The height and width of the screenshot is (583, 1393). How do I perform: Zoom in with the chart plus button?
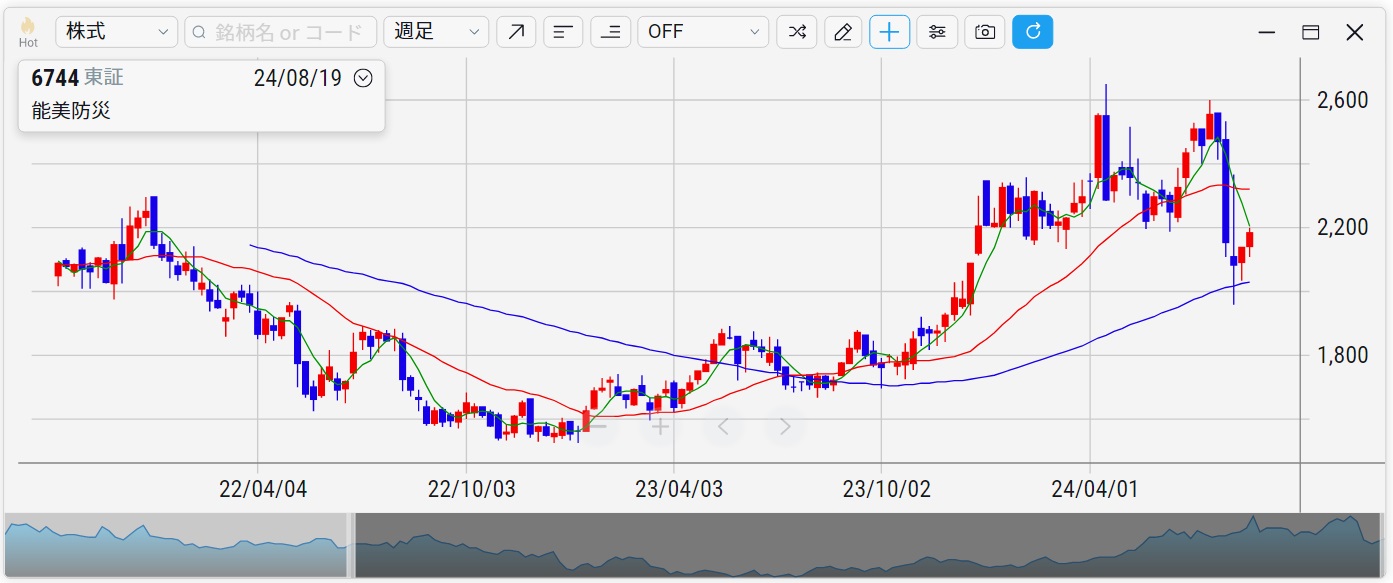pos(660,427)
